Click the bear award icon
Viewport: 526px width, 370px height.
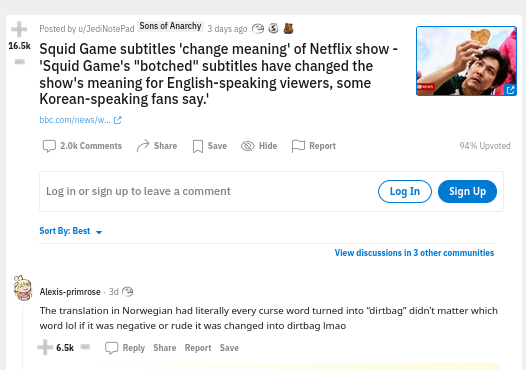pos(288,29)
